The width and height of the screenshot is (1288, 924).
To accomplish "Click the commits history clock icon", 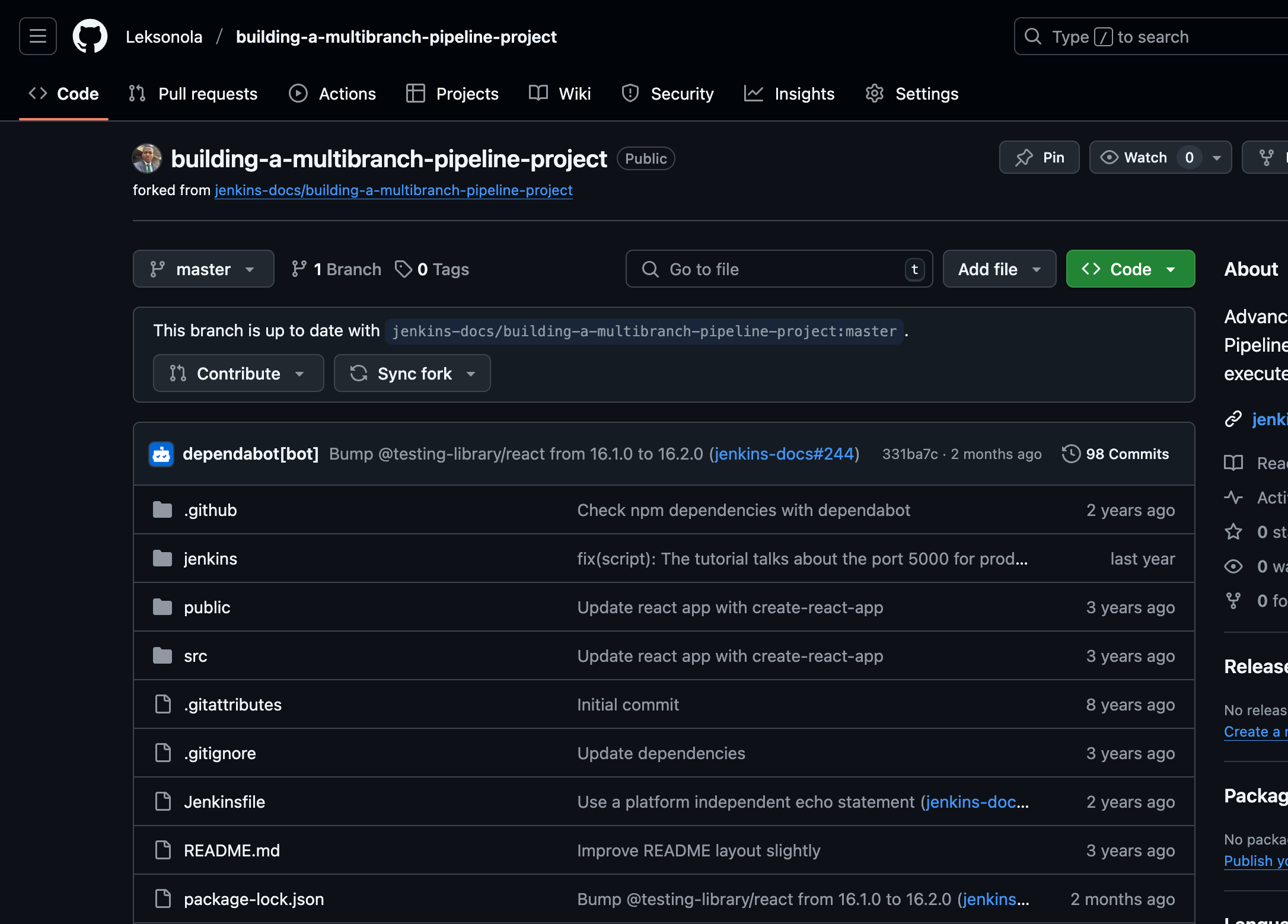I will pos(1071,454).
